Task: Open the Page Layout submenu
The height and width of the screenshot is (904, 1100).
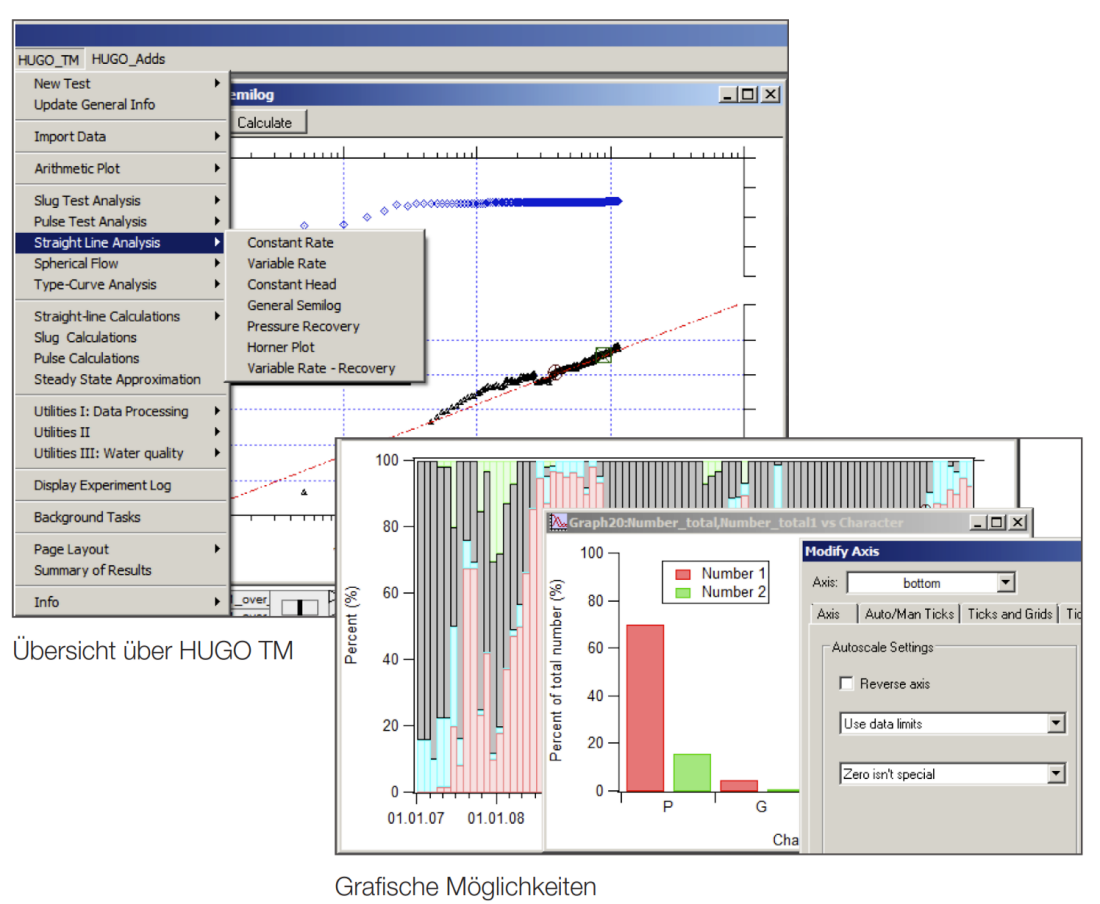Action: [121, 549]
